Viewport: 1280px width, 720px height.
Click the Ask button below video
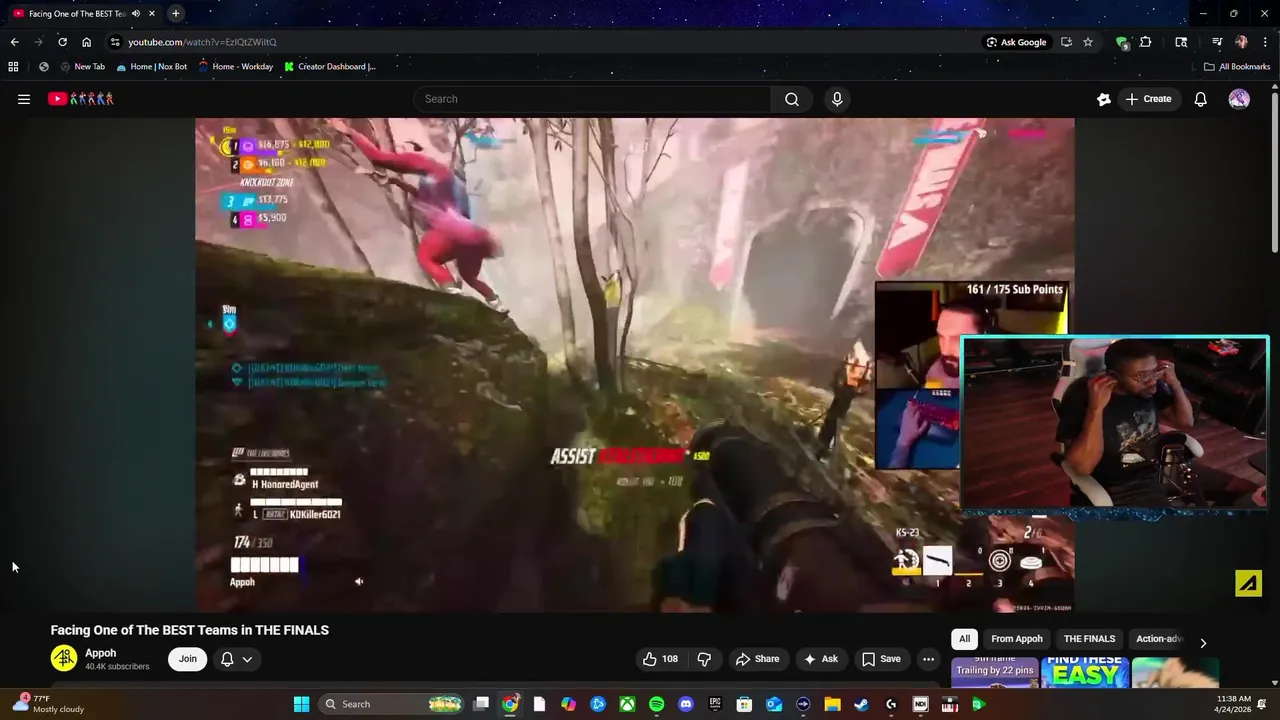tap(820, 659)
